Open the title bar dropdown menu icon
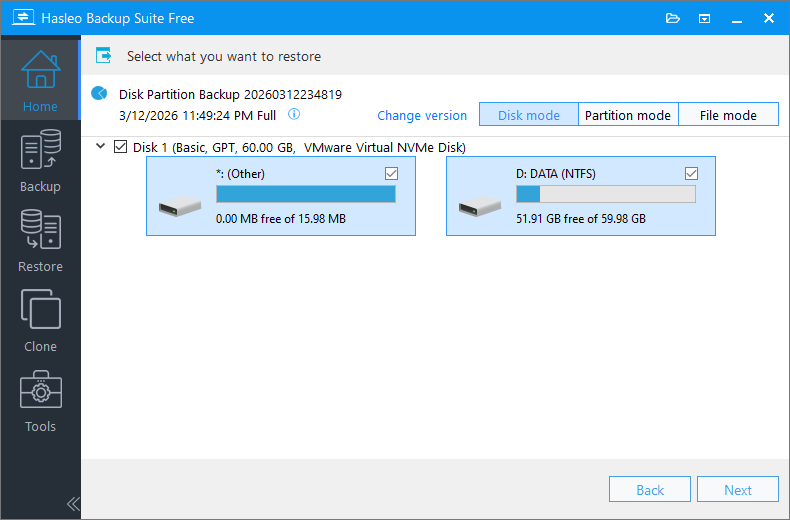 [x=704, y=19]
